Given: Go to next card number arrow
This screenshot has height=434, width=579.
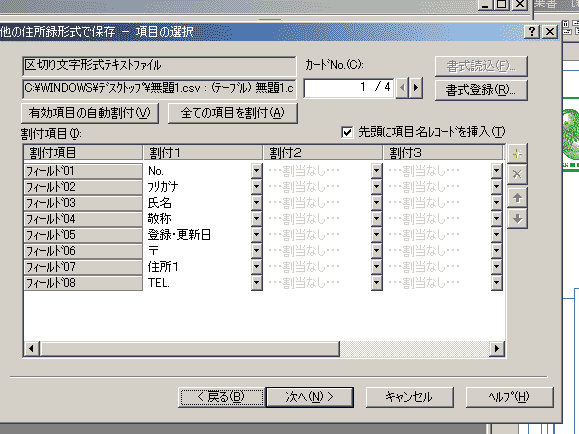Looking at the screenshot, I should 416,88.
